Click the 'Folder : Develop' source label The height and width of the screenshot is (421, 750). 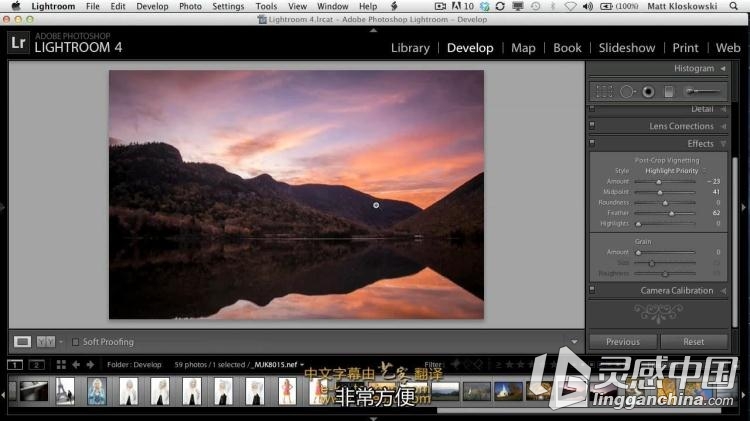click(x=134, y=365)
